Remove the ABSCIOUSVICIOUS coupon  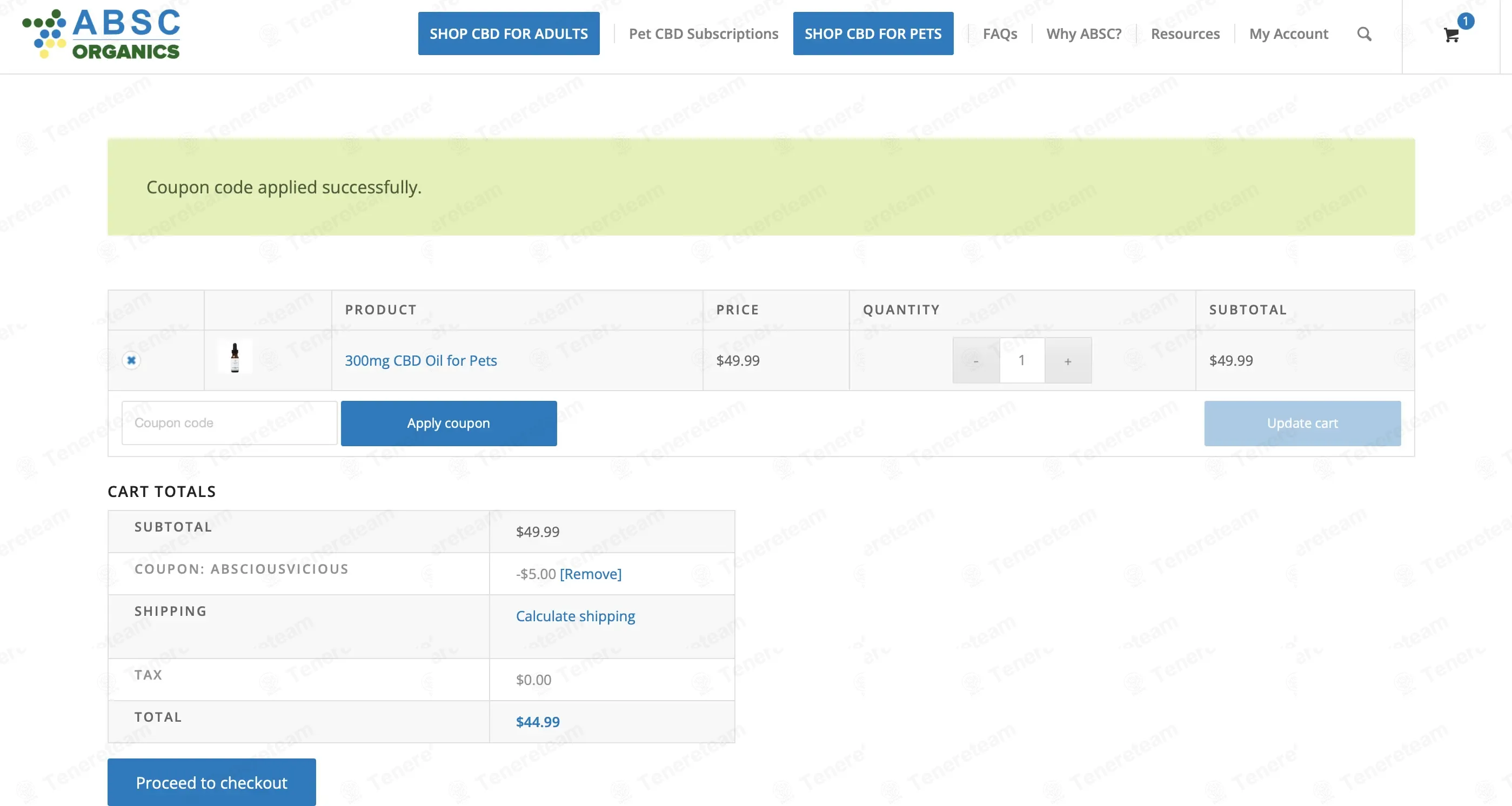pyautogui.click(x=591, y=574)
